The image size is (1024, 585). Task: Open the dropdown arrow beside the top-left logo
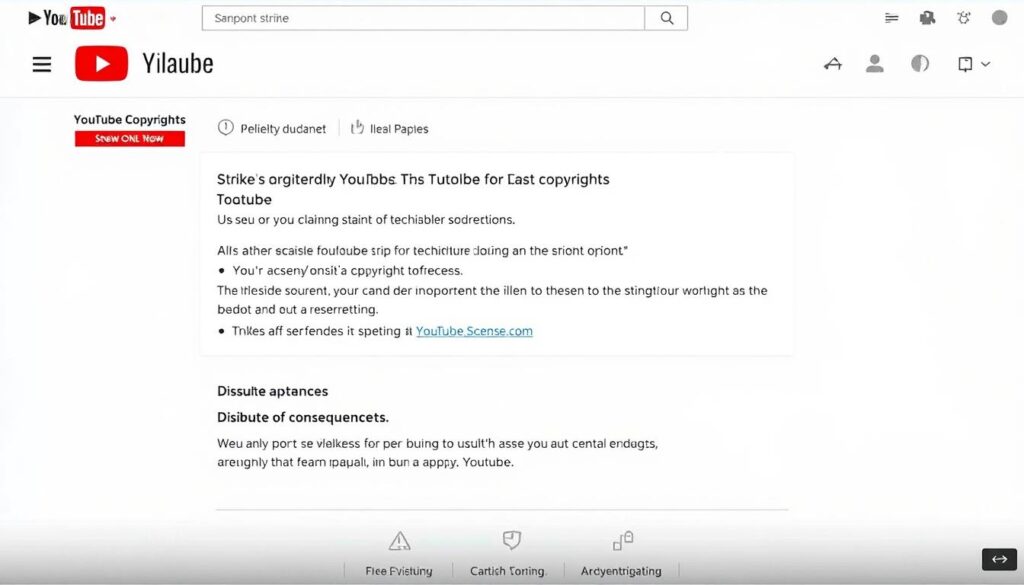pyautogui.click(x=115, y=17)
